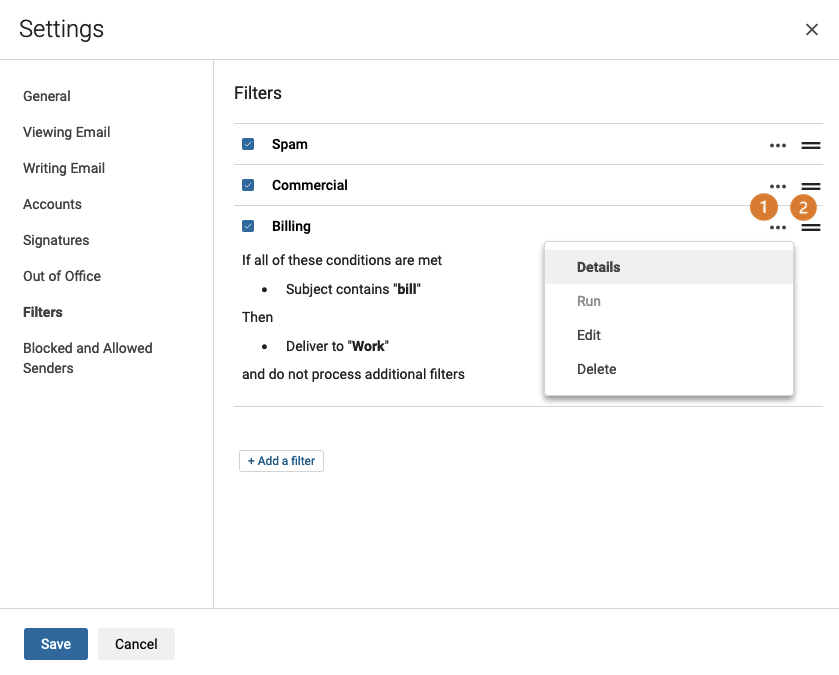Click the + Add a filter button
The image size is (839, 675).
(x=281, y=461)
